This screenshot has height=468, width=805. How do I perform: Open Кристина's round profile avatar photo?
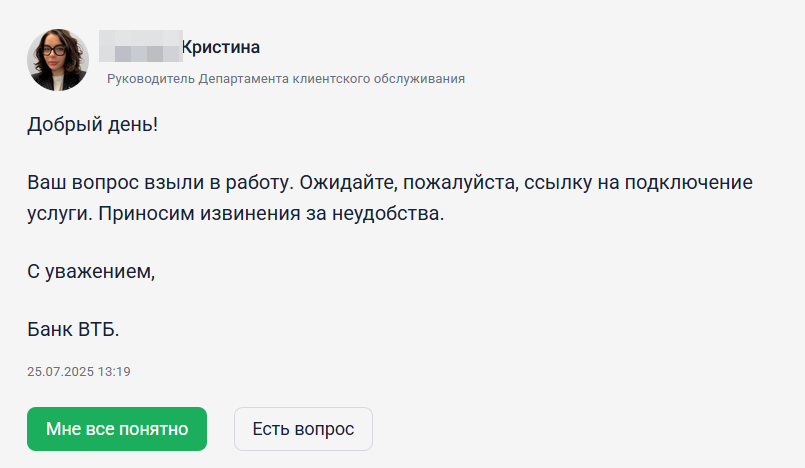(x=58, y=60)
